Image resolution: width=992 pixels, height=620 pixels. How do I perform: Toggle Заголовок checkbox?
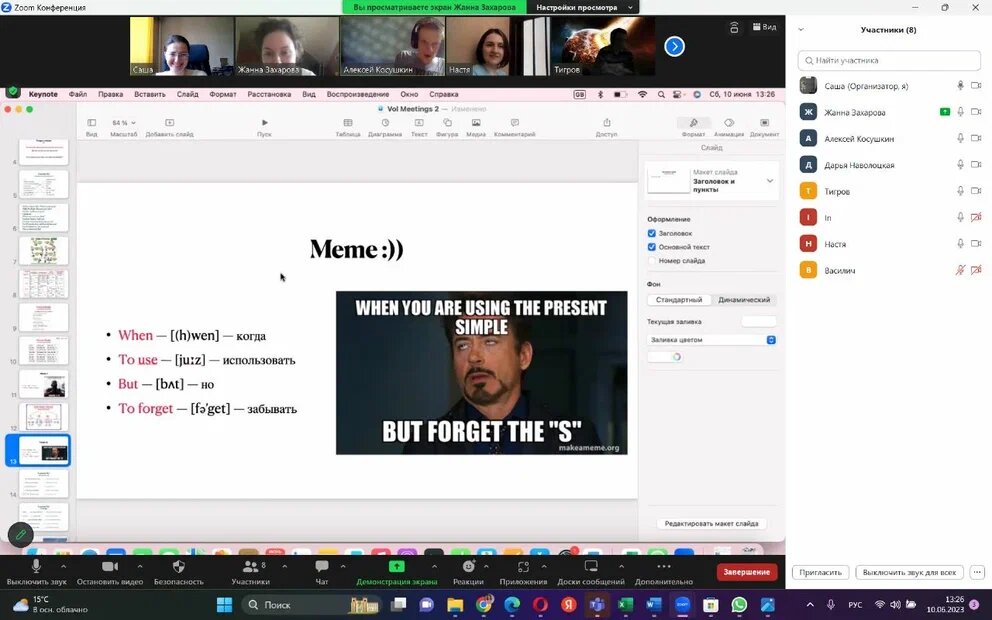tap(652, 233)
